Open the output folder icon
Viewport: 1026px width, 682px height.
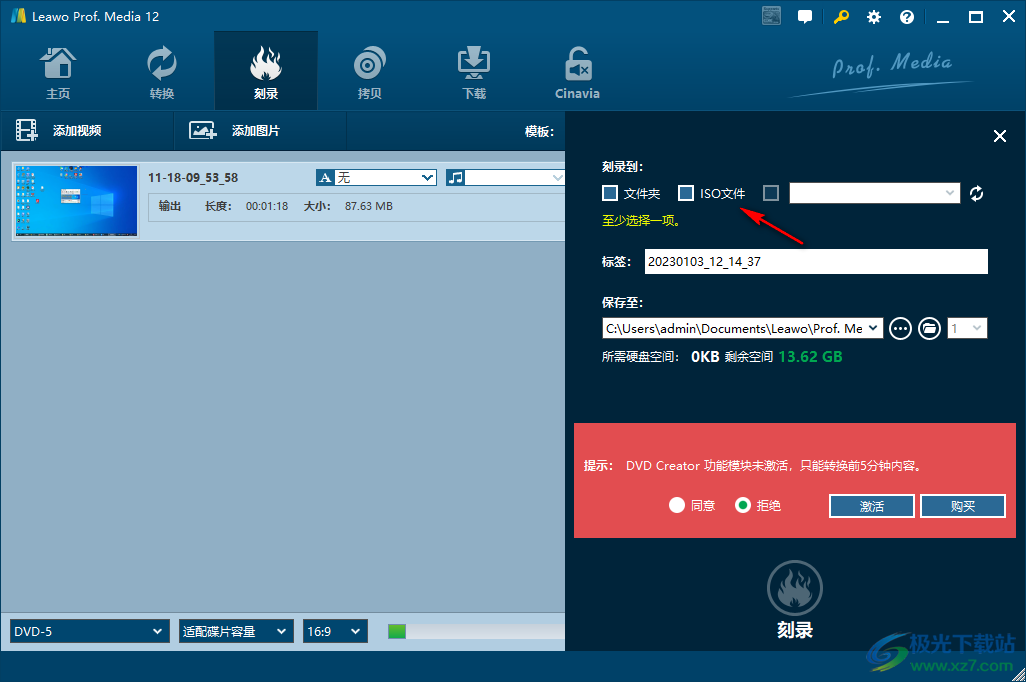point(929,329)
